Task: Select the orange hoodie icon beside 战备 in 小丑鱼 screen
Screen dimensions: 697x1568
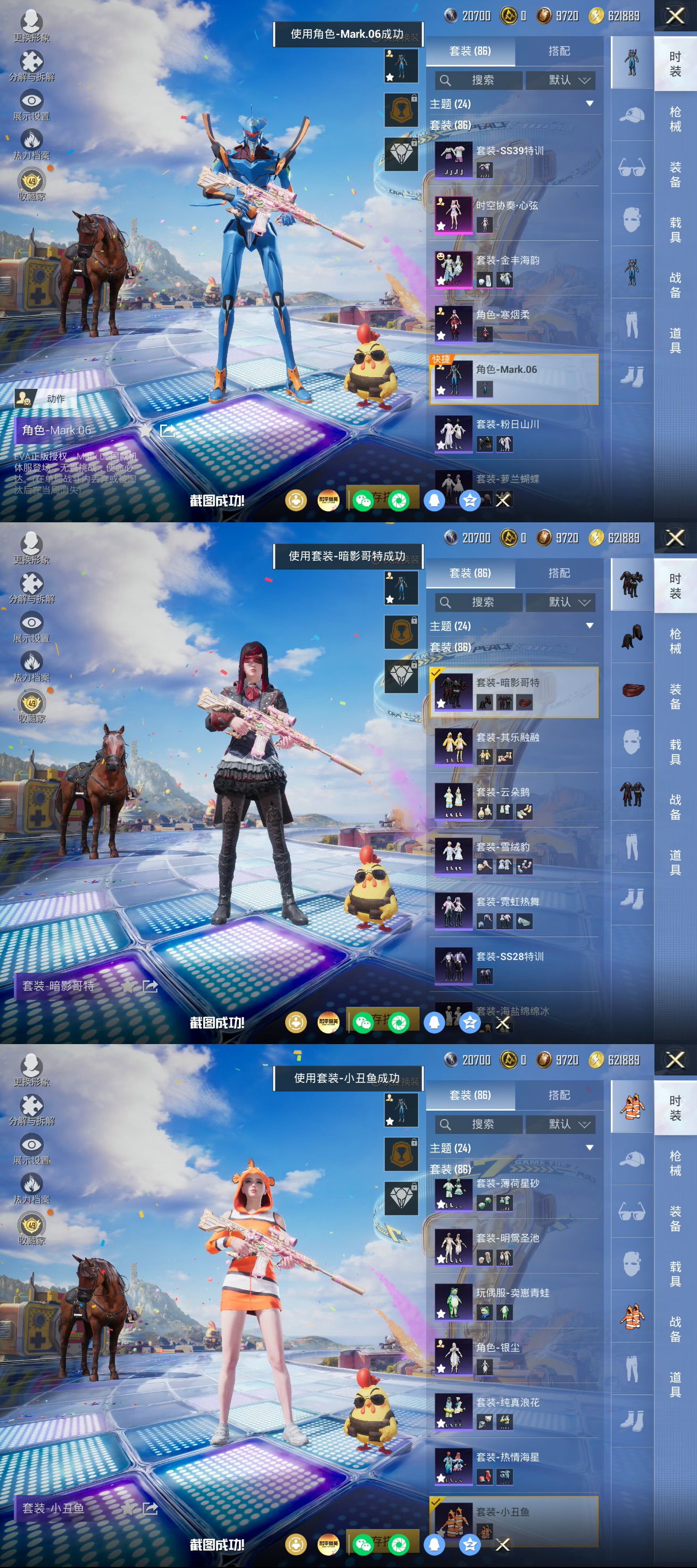Action: [x=632, y=1316]
